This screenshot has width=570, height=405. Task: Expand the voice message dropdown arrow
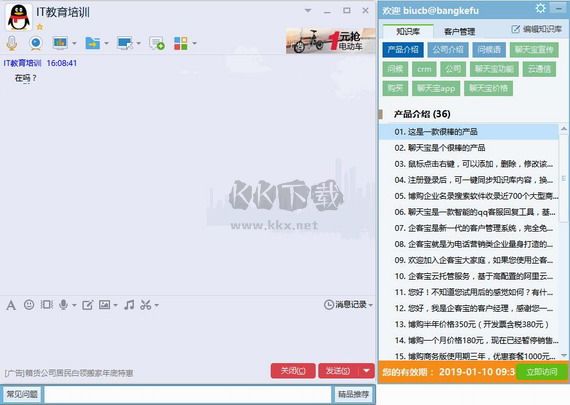click(74, 305)
